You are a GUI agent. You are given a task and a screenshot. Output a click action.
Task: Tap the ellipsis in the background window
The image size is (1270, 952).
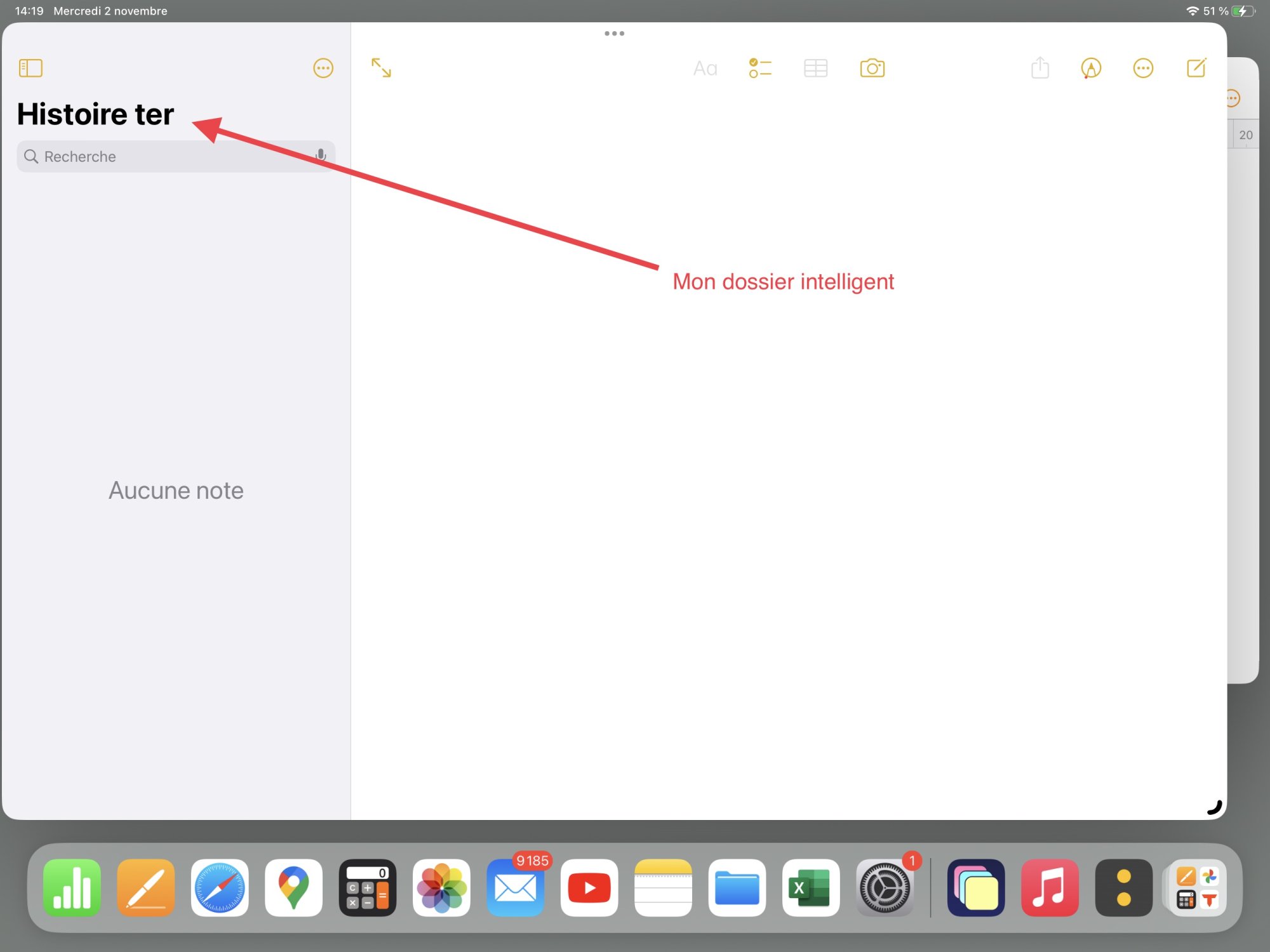1233,98
